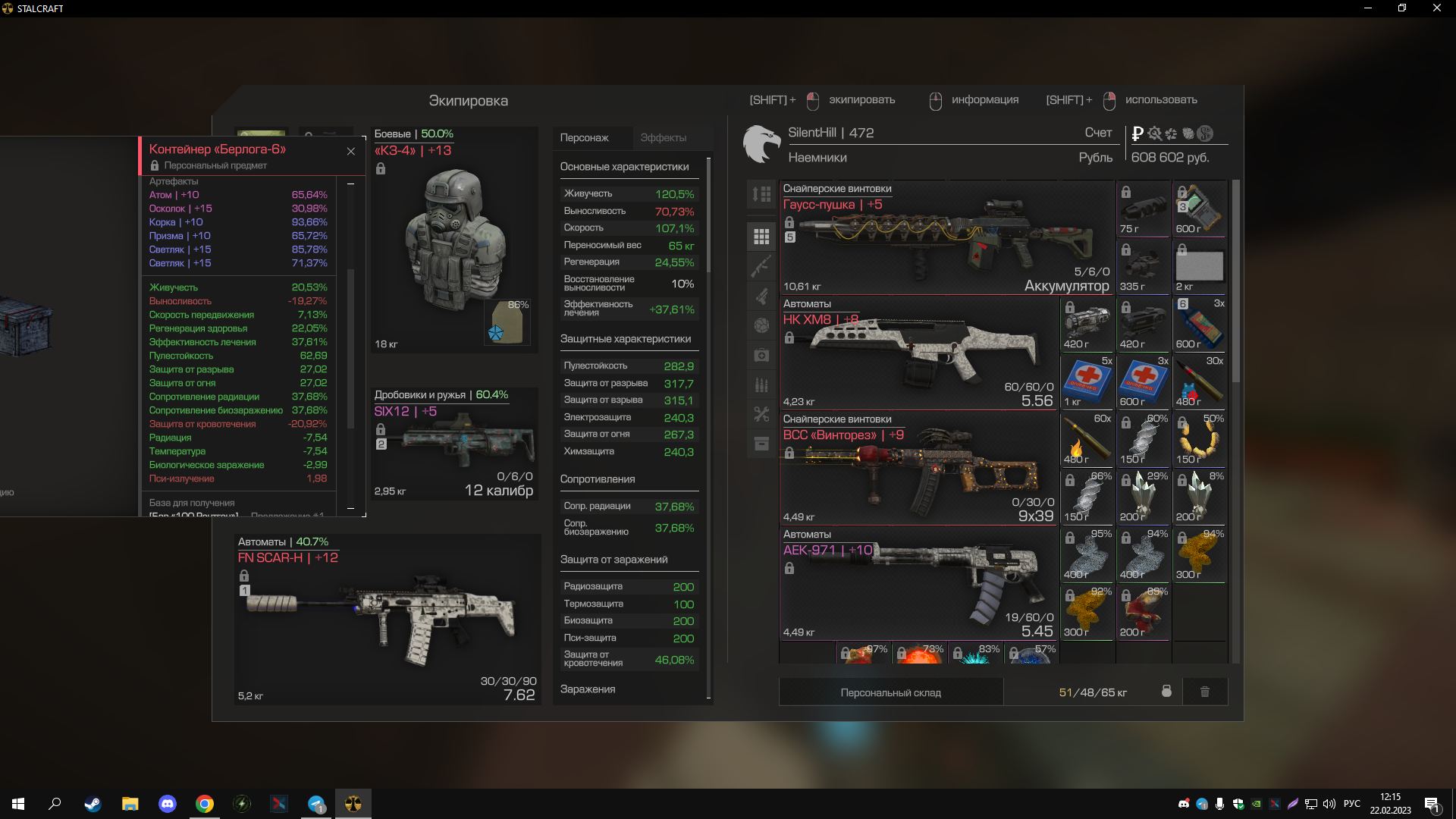Screen dimensions: 1456x819
Task: Select the 50% golden ring artifact
Action: tap(1200, 439)
